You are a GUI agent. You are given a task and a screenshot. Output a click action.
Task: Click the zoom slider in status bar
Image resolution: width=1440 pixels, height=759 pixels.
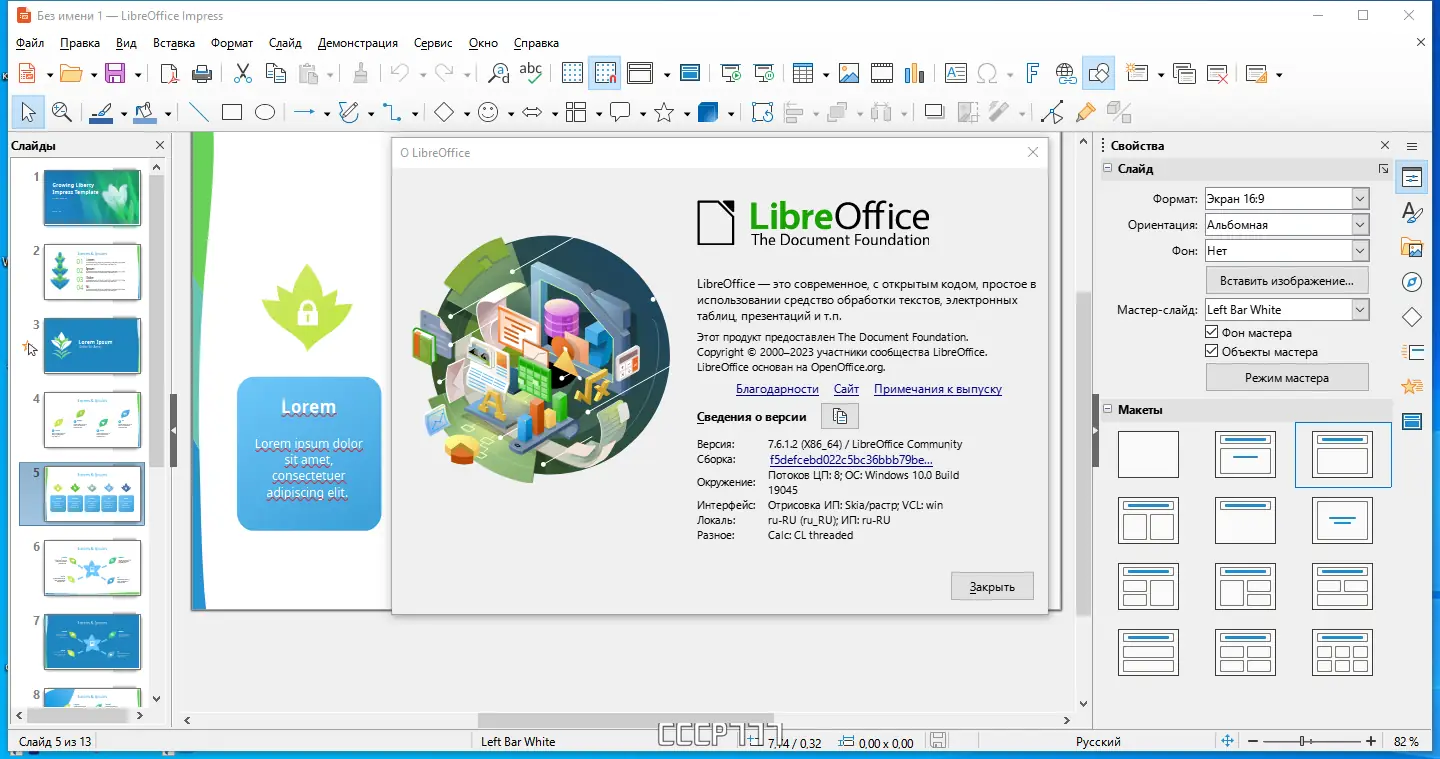[x=1313, y=741]
